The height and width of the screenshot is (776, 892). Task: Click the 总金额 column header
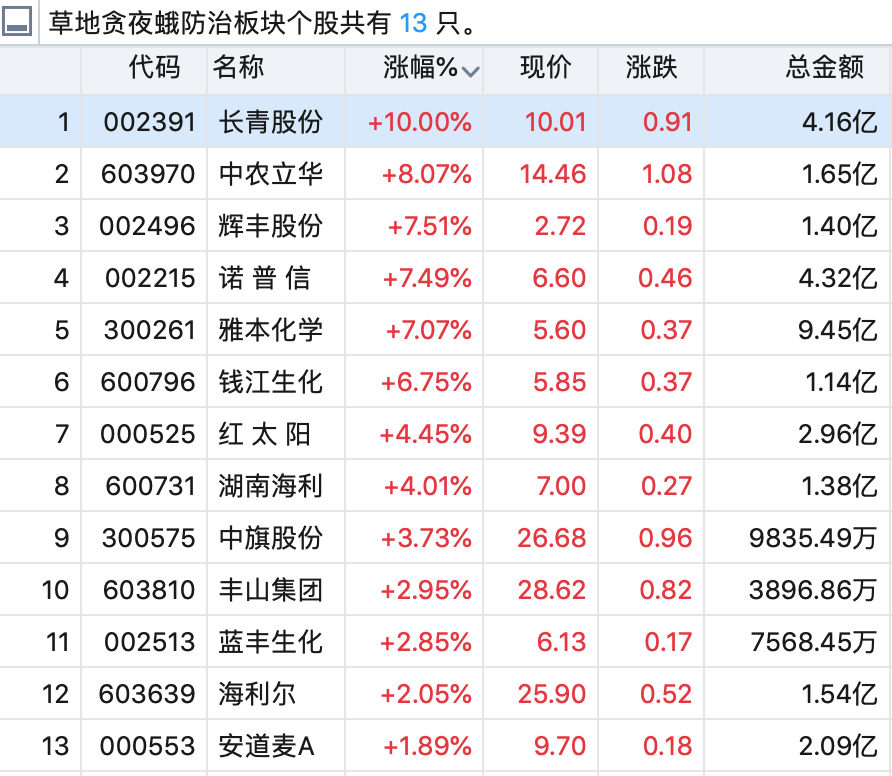point(825,67)
